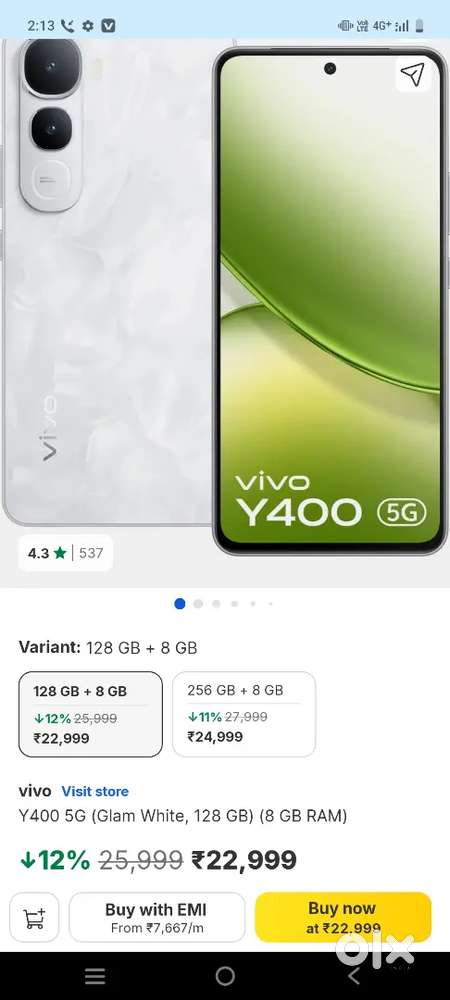Tap the phone call status icon
The width and height of the screenshot is (450, 1000).
[68, 26]
